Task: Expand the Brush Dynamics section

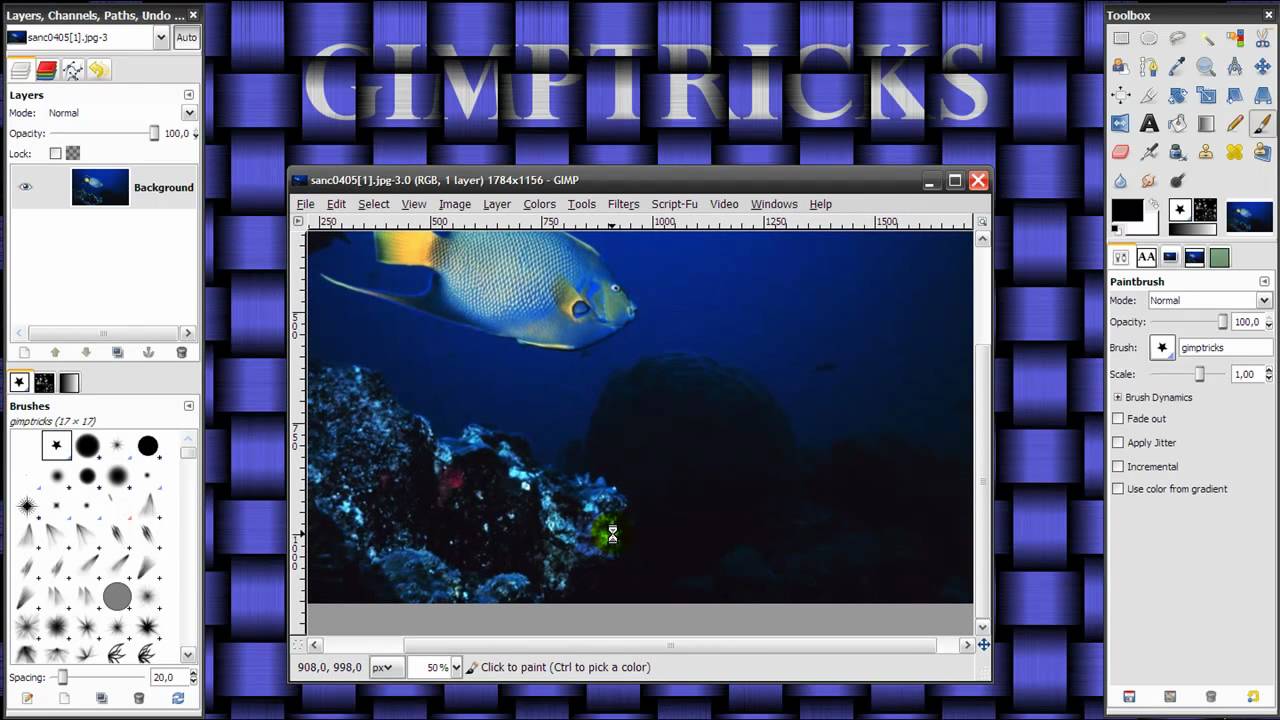Action: click(x=1118, y=397)
